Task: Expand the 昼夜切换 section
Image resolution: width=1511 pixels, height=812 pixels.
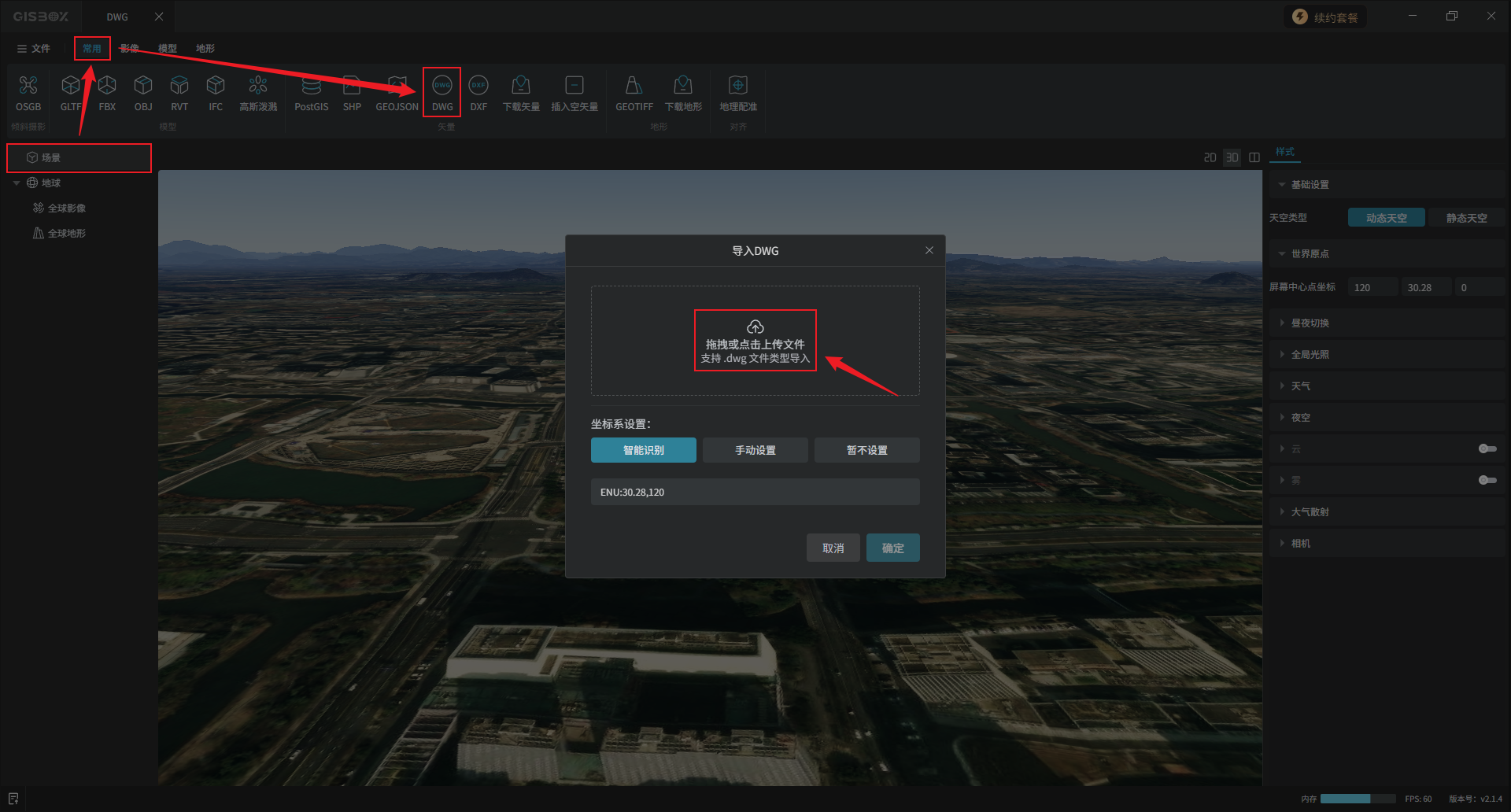Action: [x=1310, y=323]
